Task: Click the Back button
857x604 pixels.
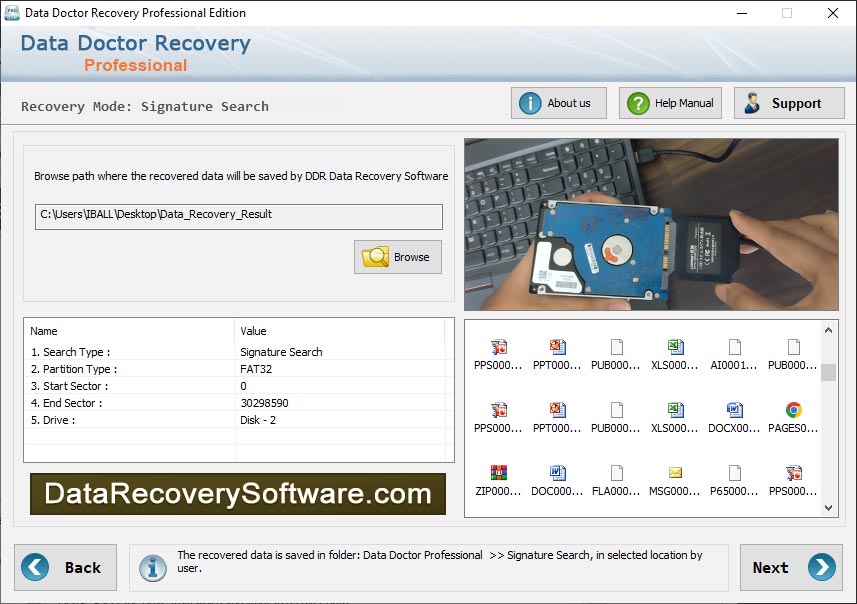Action: 65,567
